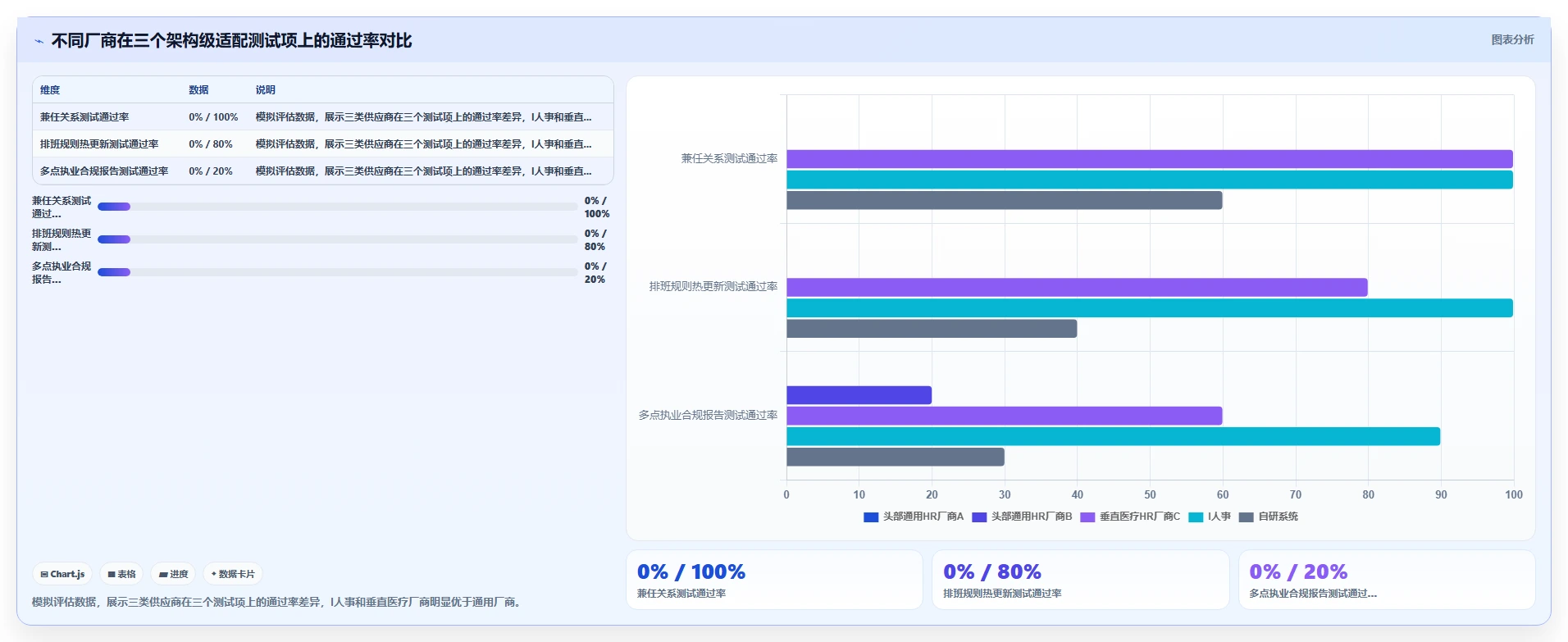Click the 兼任关系测试通过… progress label
1568x642 pixels.
click(x=62, y=207)
